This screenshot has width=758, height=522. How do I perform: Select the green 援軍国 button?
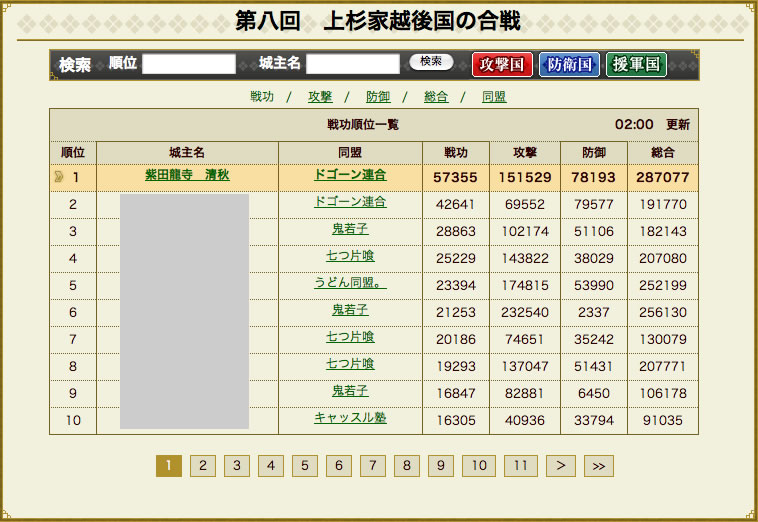point(636,65)
